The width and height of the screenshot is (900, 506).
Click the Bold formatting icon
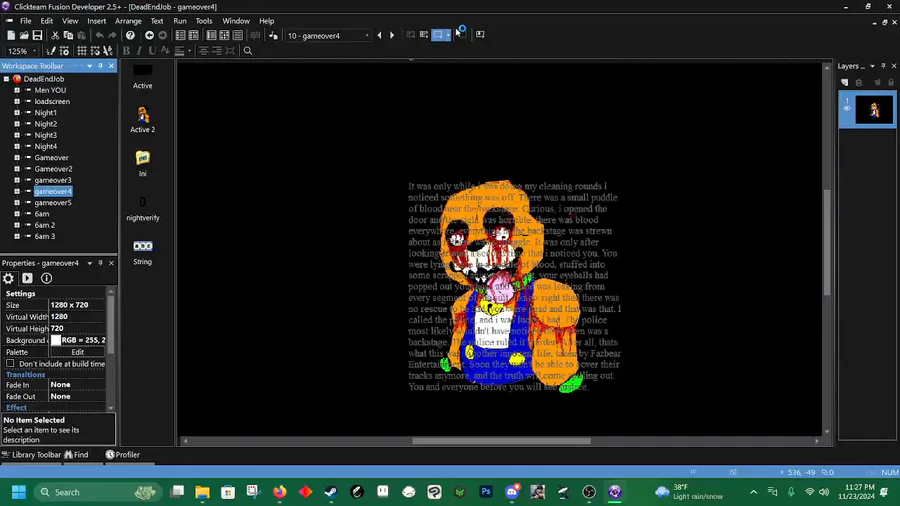pos(126,51)
